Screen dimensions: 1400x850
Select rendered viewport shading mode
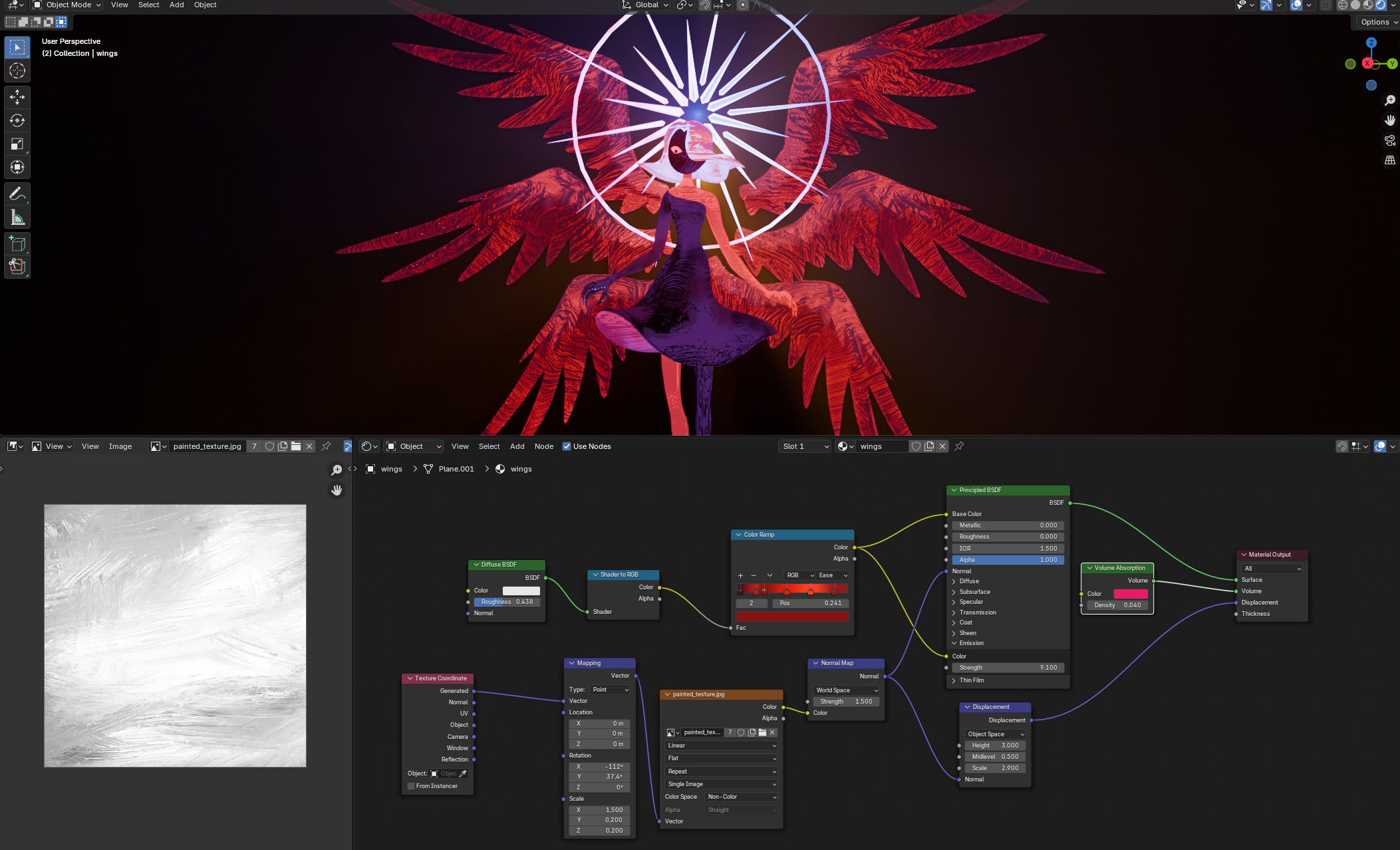tap(1381, 5)
